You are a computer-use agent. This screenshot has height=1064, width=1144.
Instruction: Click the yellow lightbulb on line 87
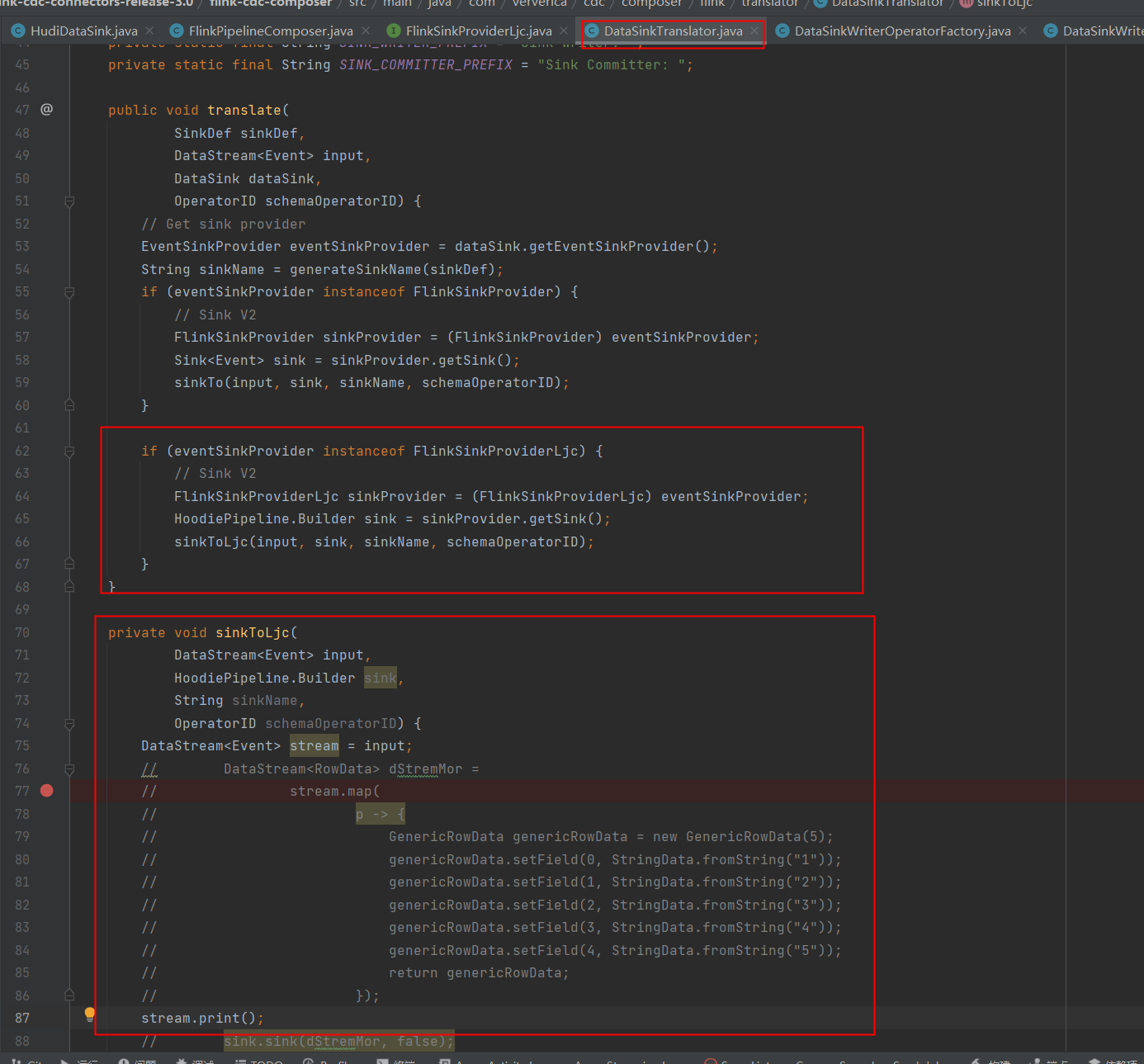click(x=90, y=1014)
